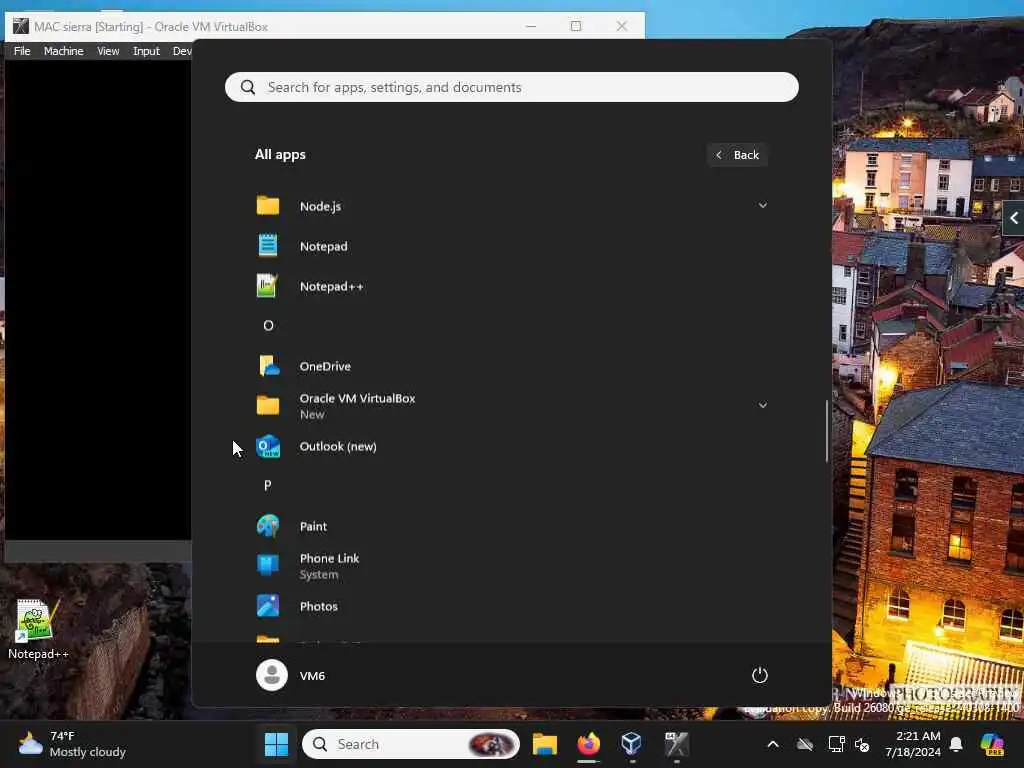This screenshot has width=1024, height=768.
Task: Click the taskbar Search box
Action: [411, 744]
